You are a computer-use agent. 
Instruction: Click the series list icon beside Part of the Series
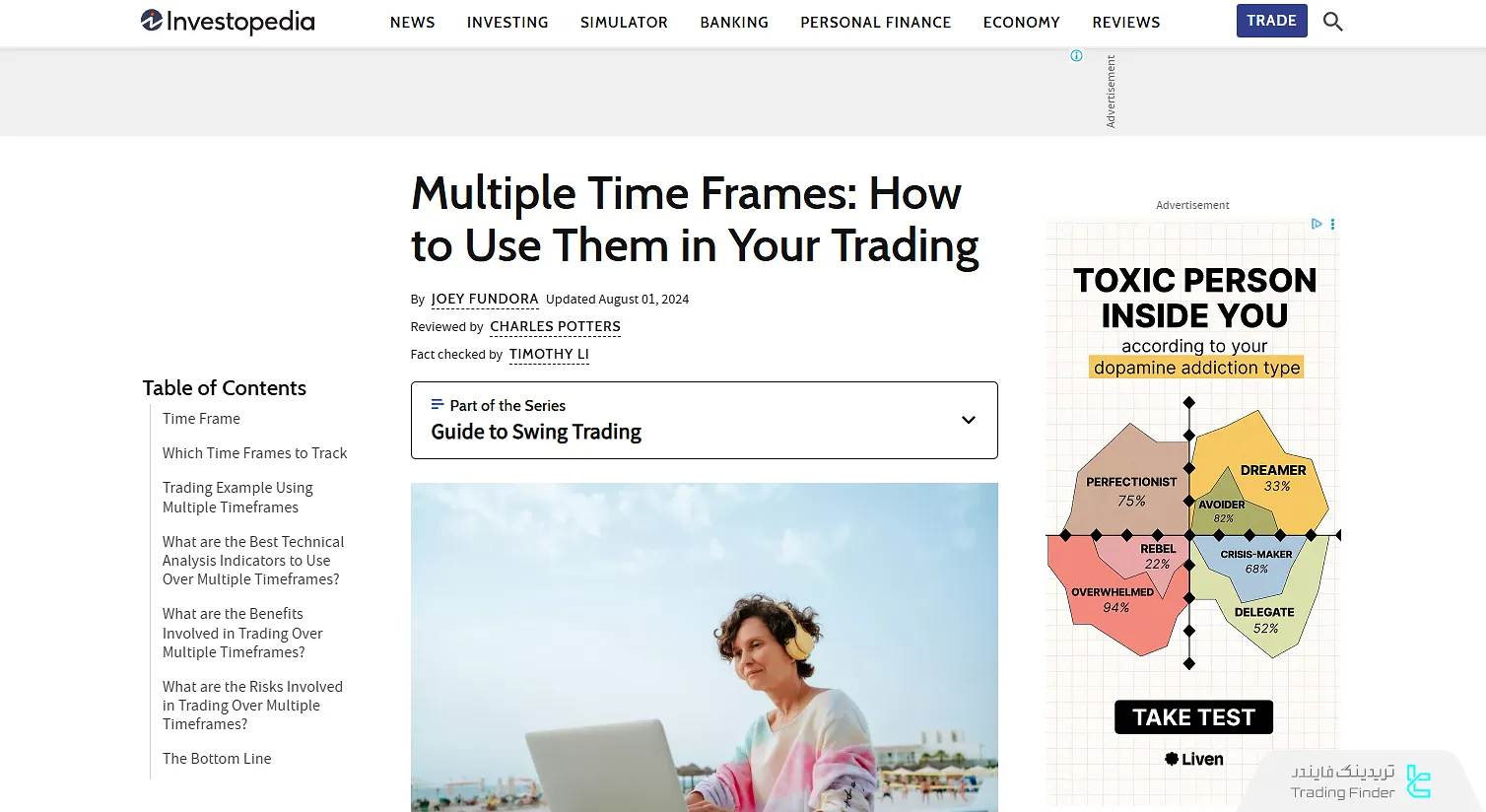tap(438, 405)
